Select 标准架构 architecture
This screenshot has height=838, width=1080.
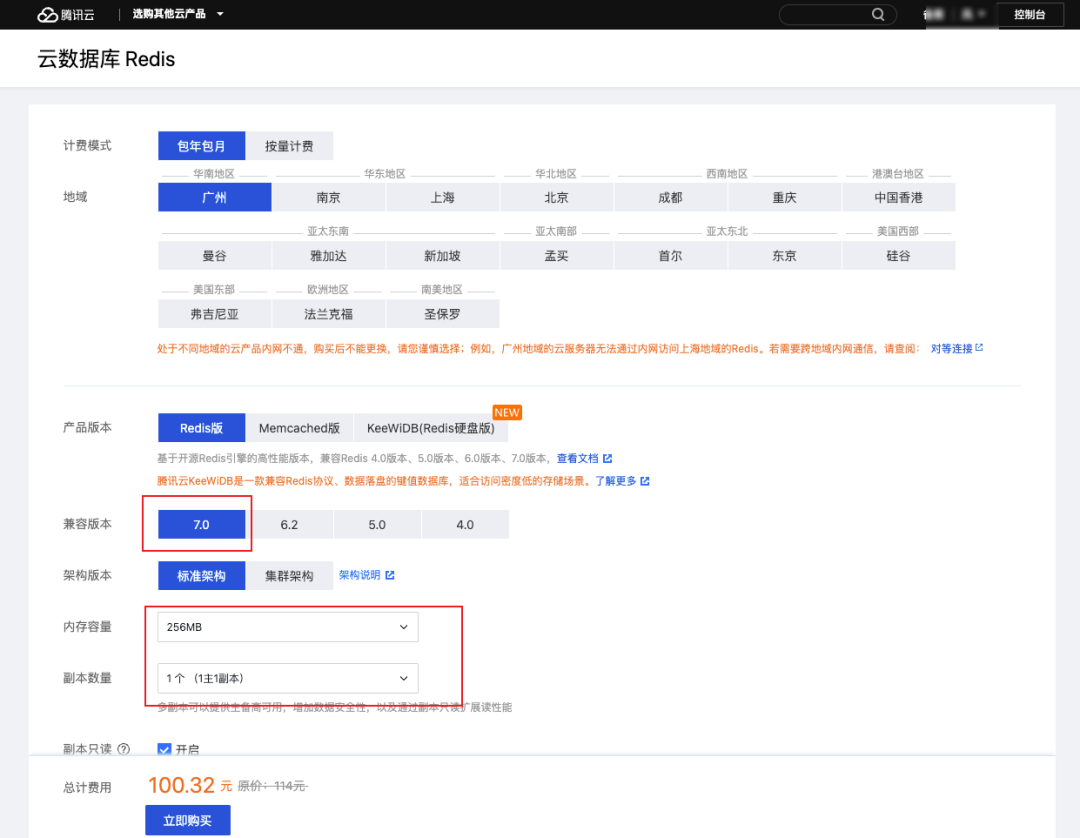pyautogui.click(x=201, y=576)
